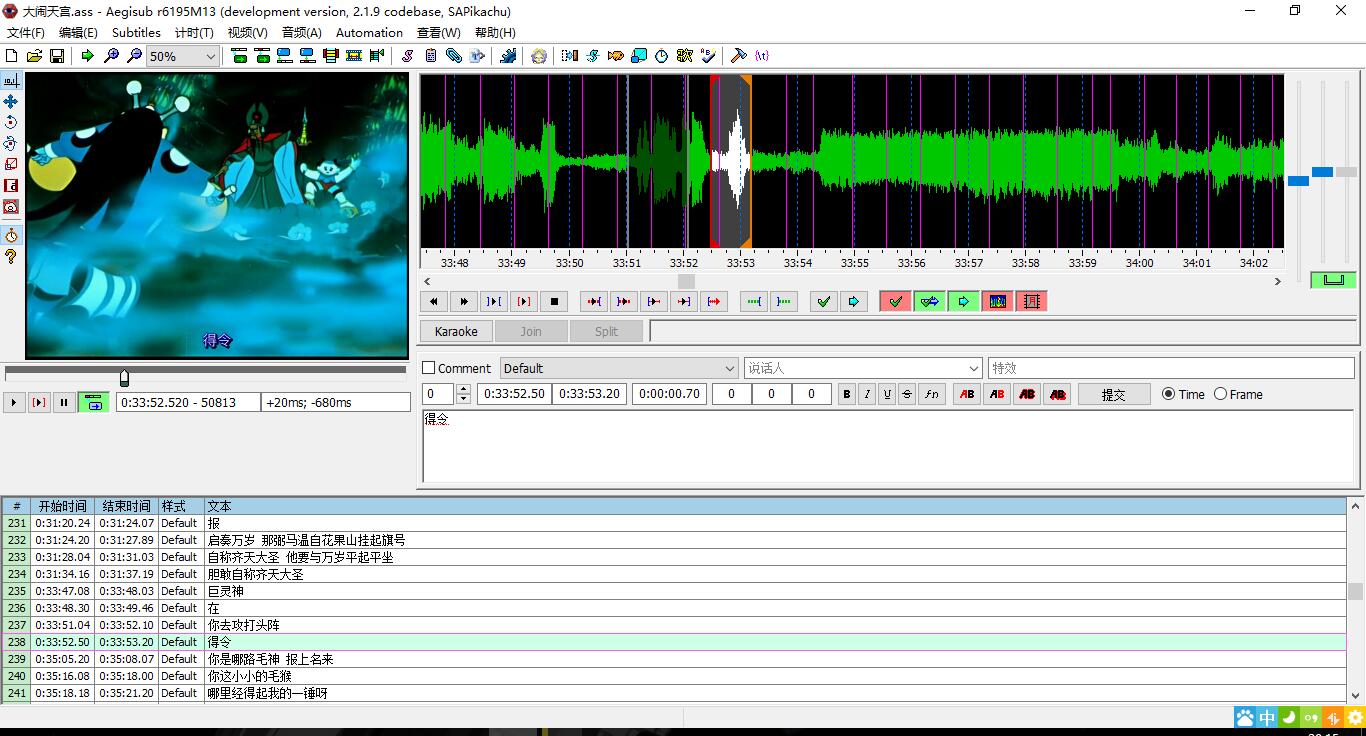Screen dimensions: 1366x736
Task: Select the standard crosshair video tool
Action: click(x=11, y=80)
